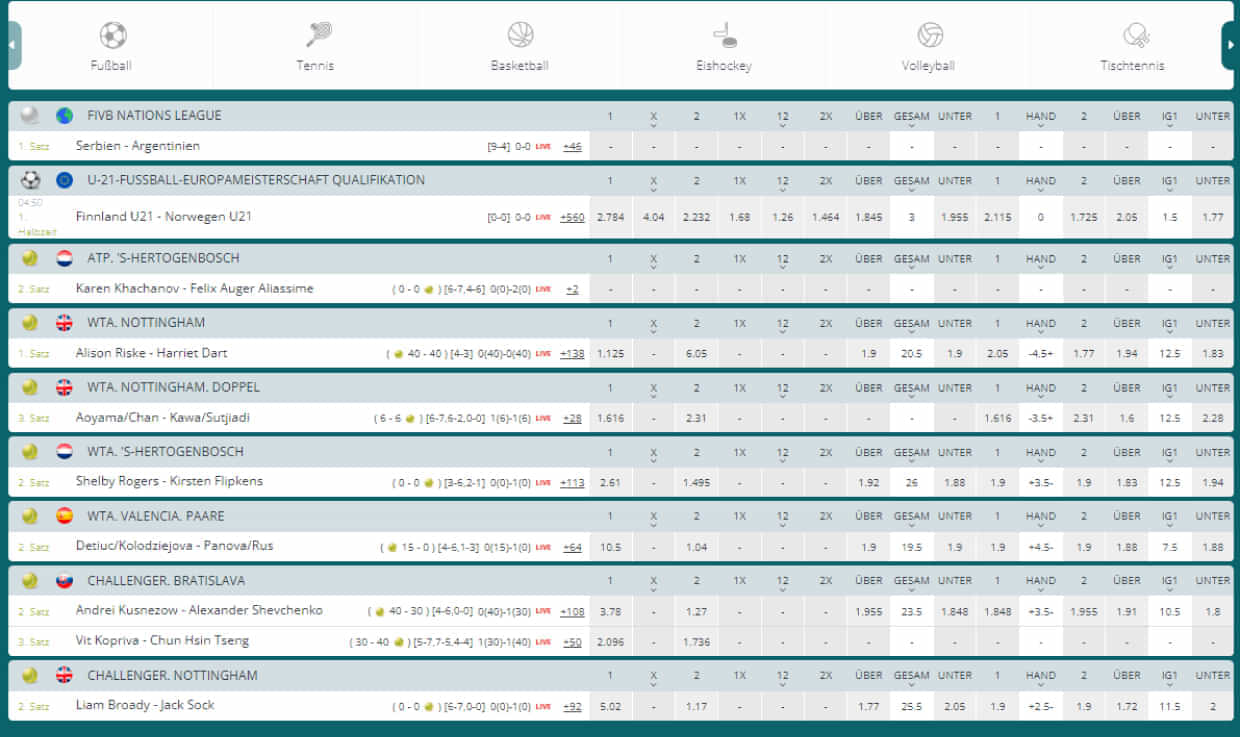Viewport: 1240px width, 737px height.
Task: Click the right arrow of the sports carousel
Action: coord(1229,44)
